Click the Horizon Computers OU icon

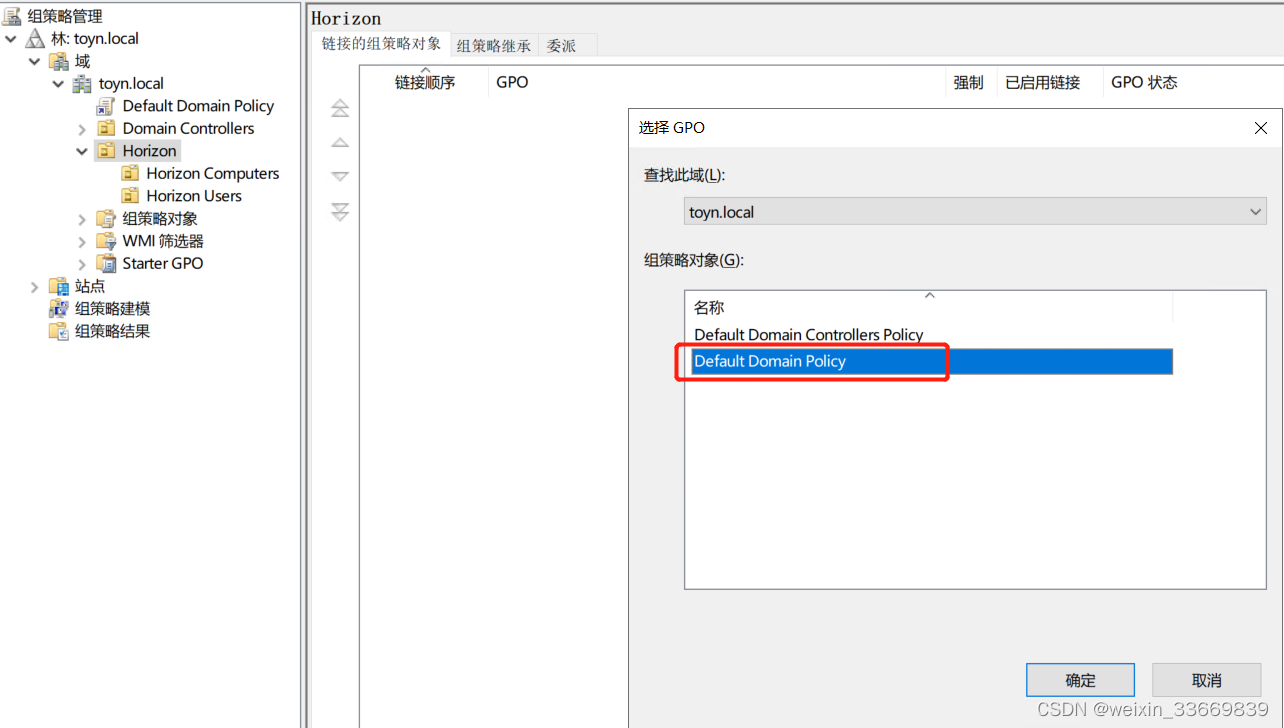point(130,174)
